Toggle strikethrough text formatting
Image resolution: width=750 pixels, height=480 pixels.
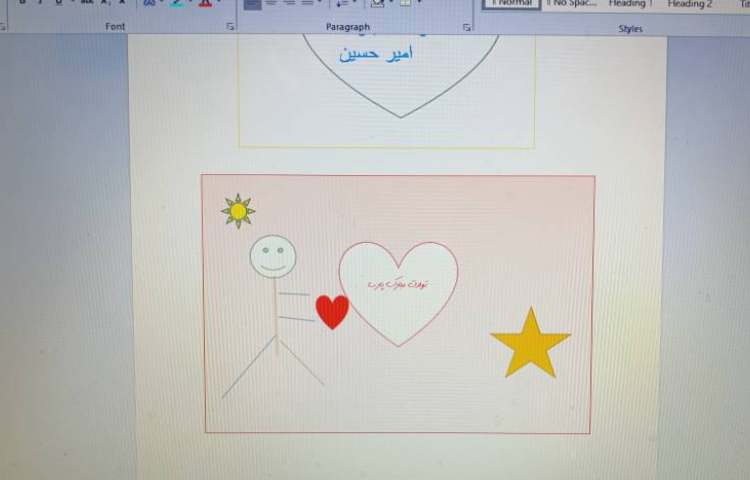[x=86, y=3]
